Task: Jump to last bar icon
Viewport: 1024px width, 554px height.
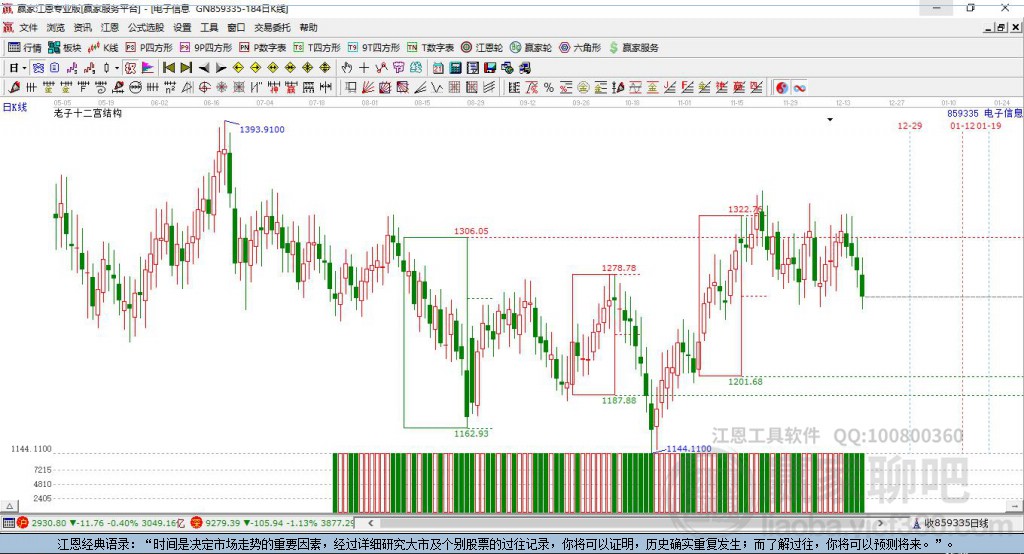Action: point(186,68)
